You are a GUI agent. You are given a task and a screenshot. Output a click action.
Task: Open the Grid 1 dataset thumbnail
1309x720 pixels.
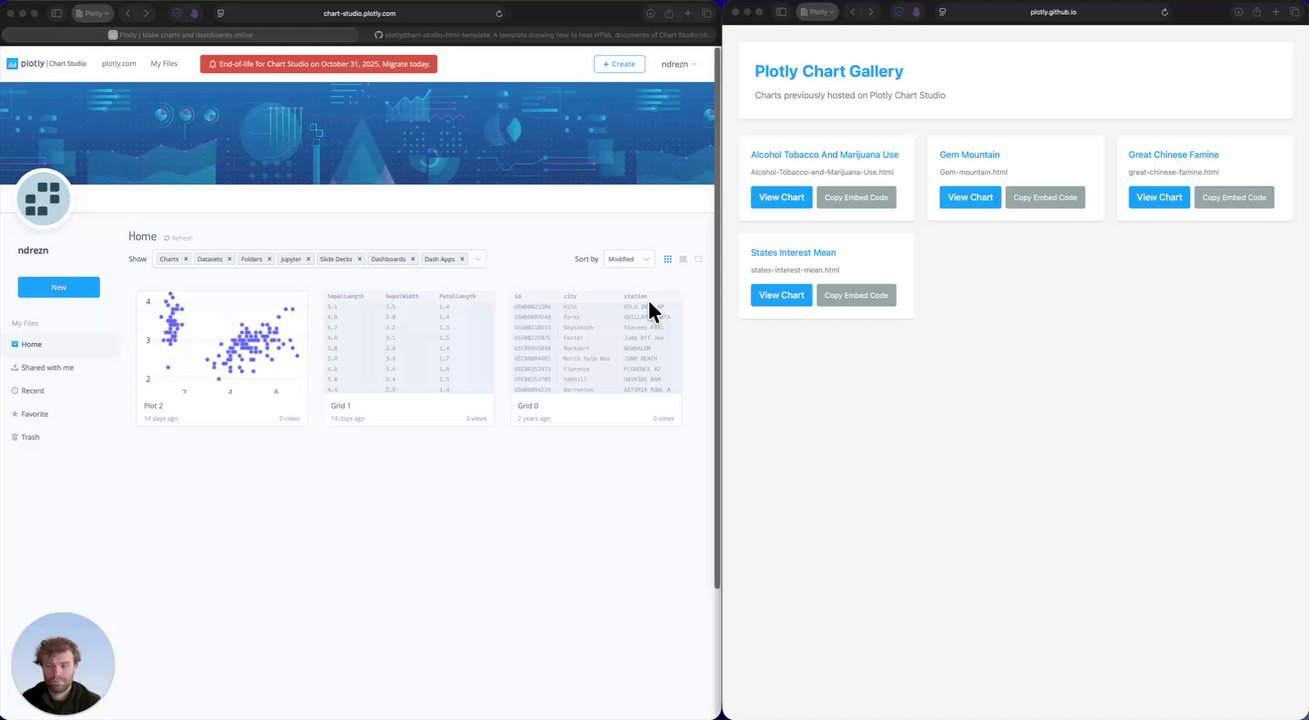[x=408, y=342]
